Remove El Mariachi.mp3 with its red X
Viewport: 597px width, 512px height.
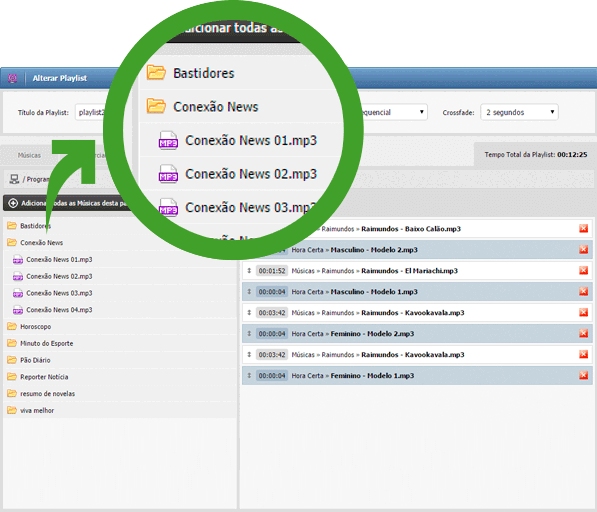pos(583,270)
